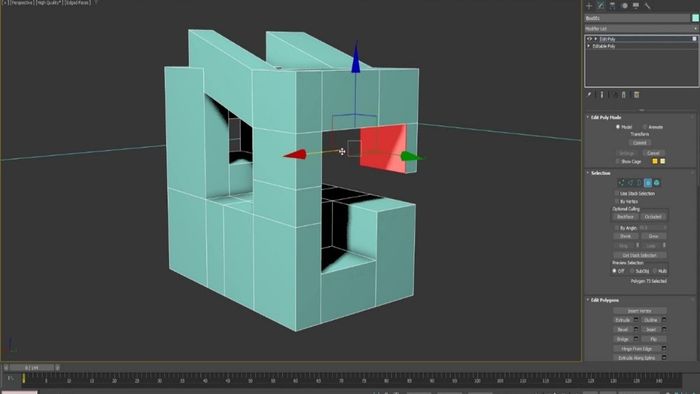Select Border sub-object level icon
This screenshot has width=700, height=394.
pos(639,182)
